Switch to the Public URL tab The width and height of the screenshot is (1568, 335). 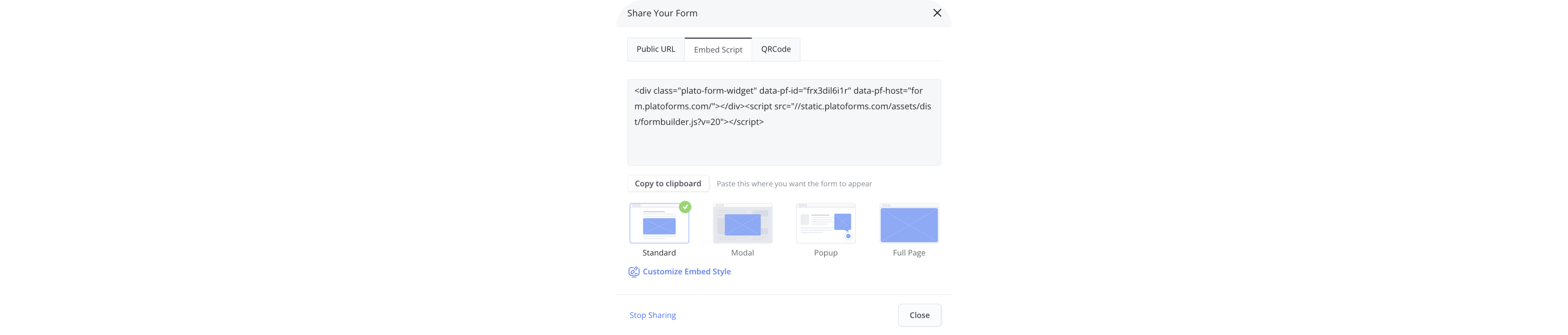pos(656,49)
